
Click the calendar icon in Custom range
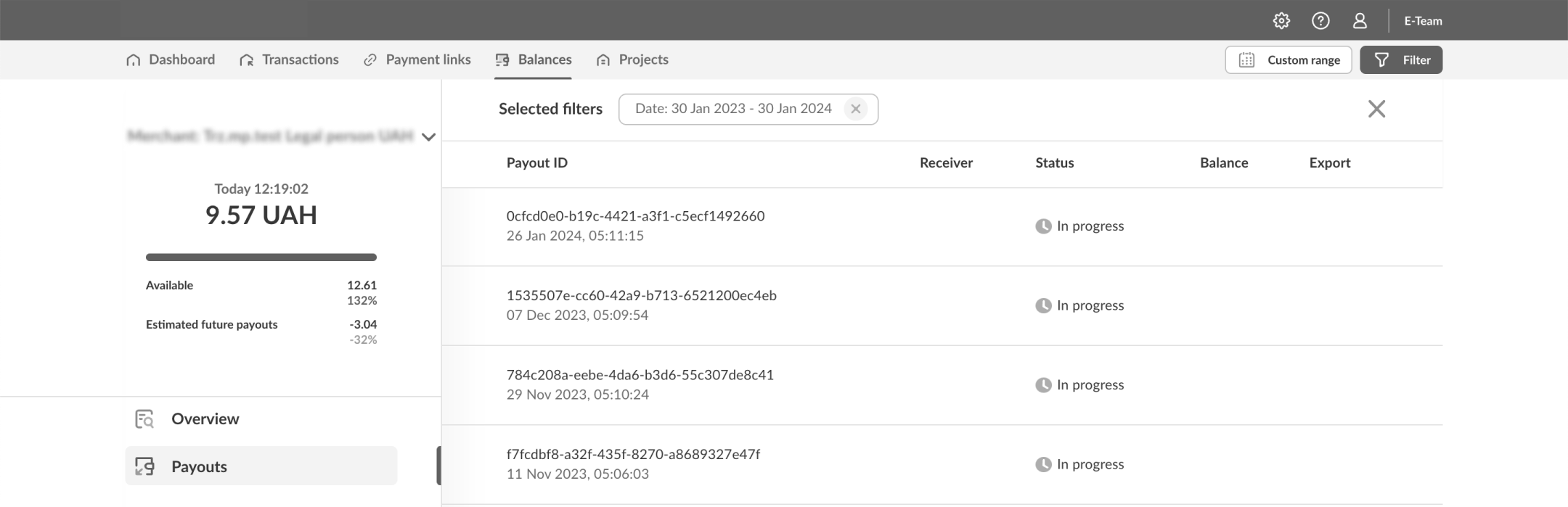[x=1246, y=60]
